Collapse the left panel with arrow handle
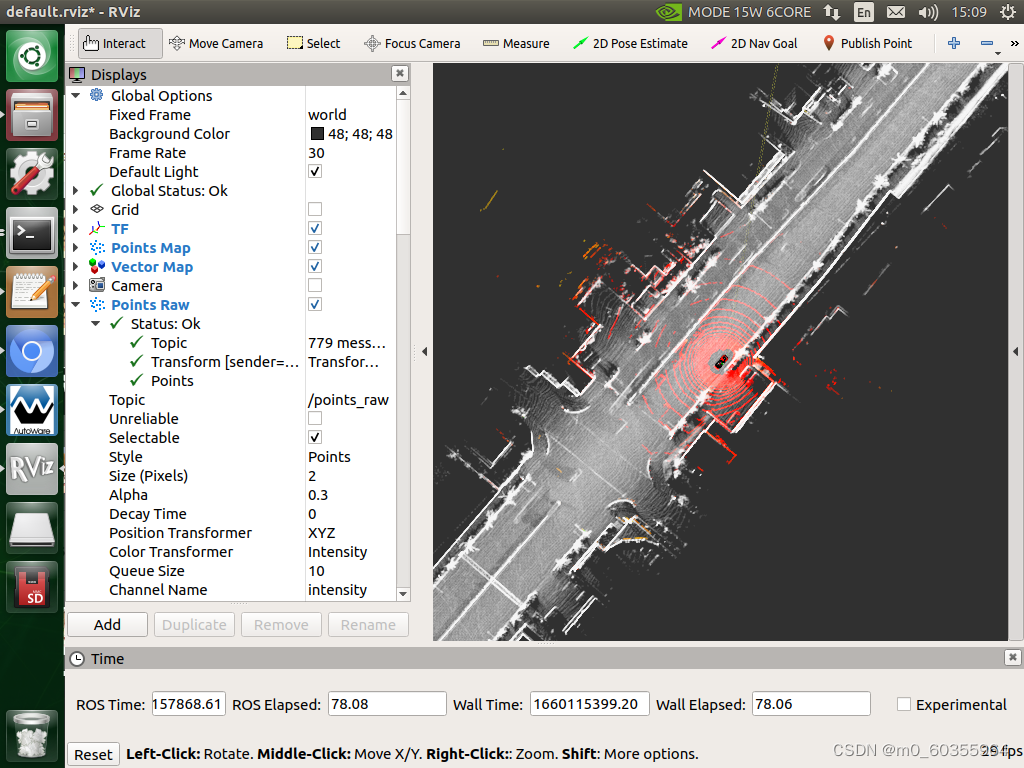Screen dimensions: 1024x768 tap(424, 352)
